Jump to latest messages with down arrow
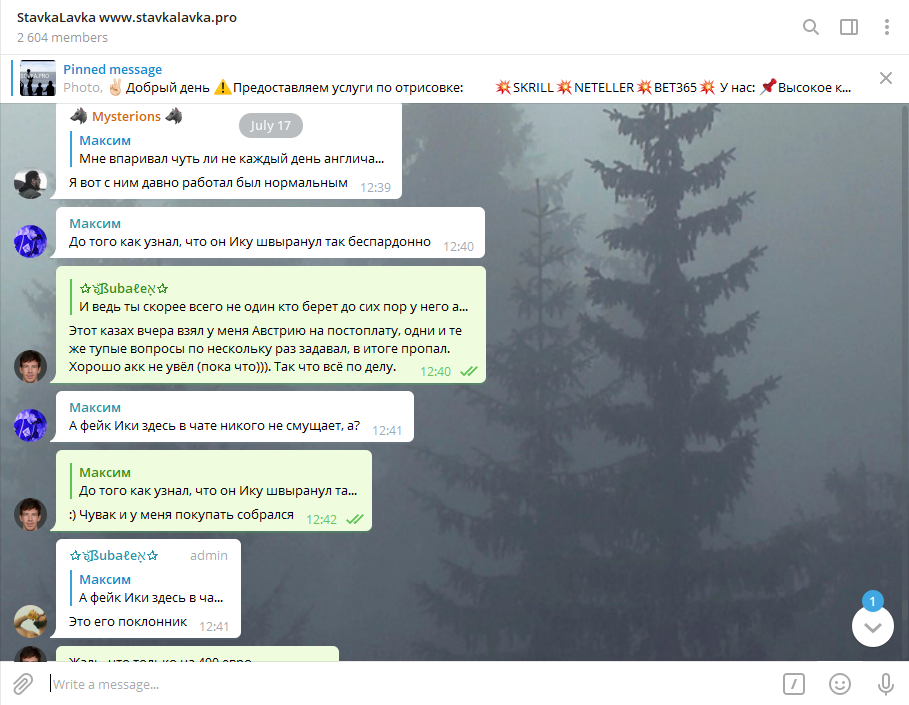The height and width of the screenshot is (705, 909). click(872, 626)
